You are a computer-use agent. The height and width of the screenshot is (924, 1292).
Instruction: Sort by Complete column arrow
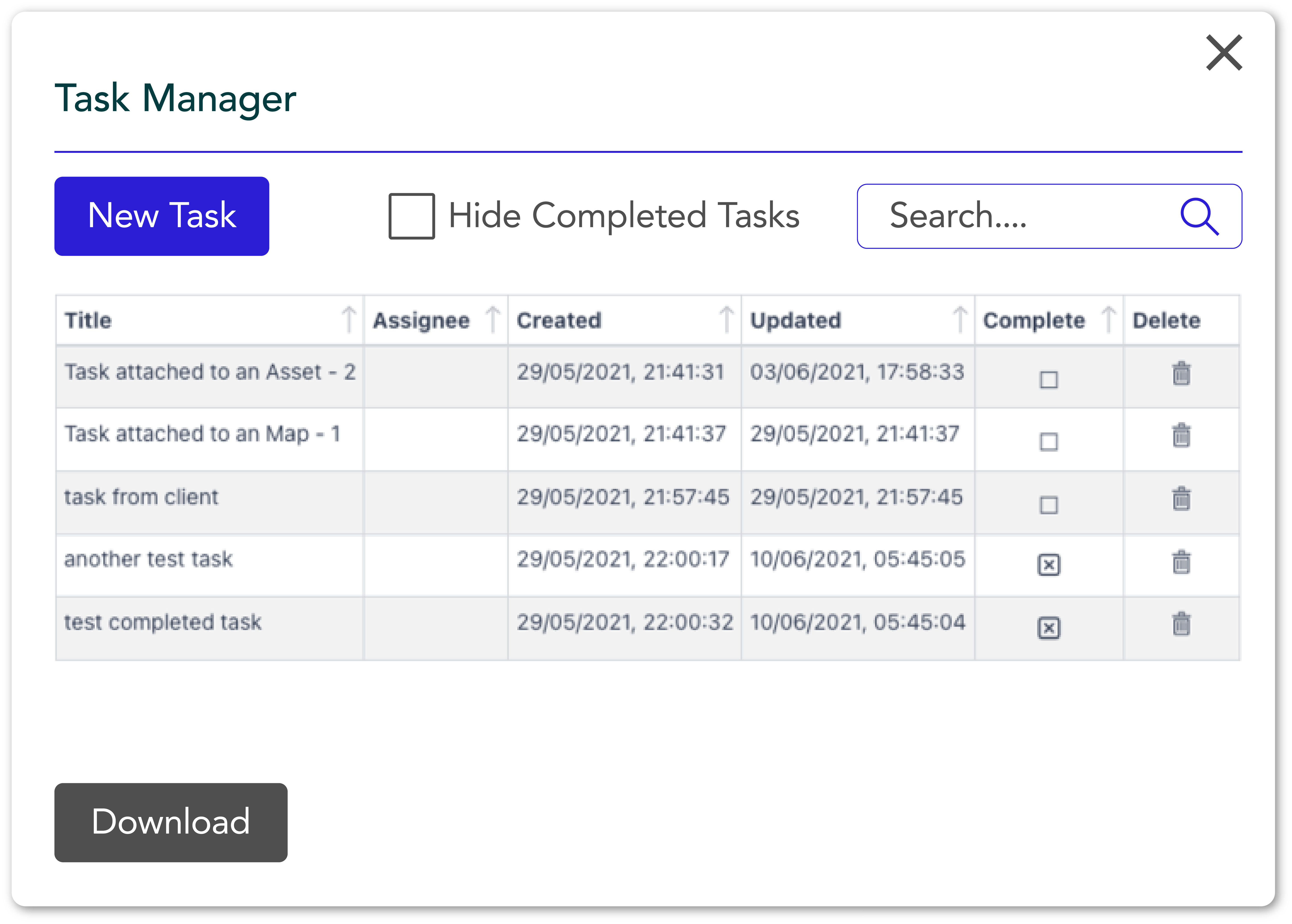coord(1108,320)
